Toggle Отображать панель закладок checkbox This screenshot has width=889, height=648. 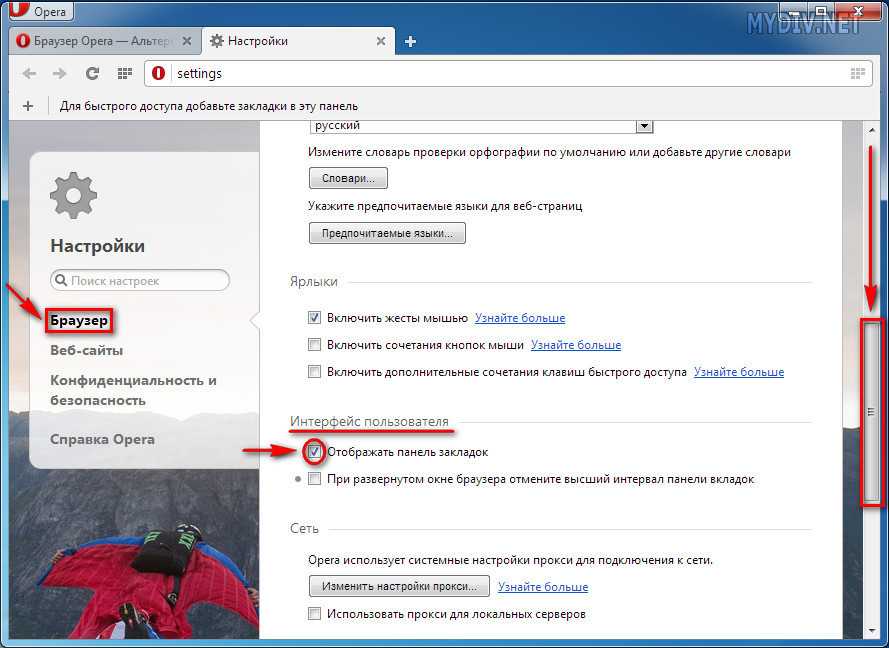tap(314, 452)
